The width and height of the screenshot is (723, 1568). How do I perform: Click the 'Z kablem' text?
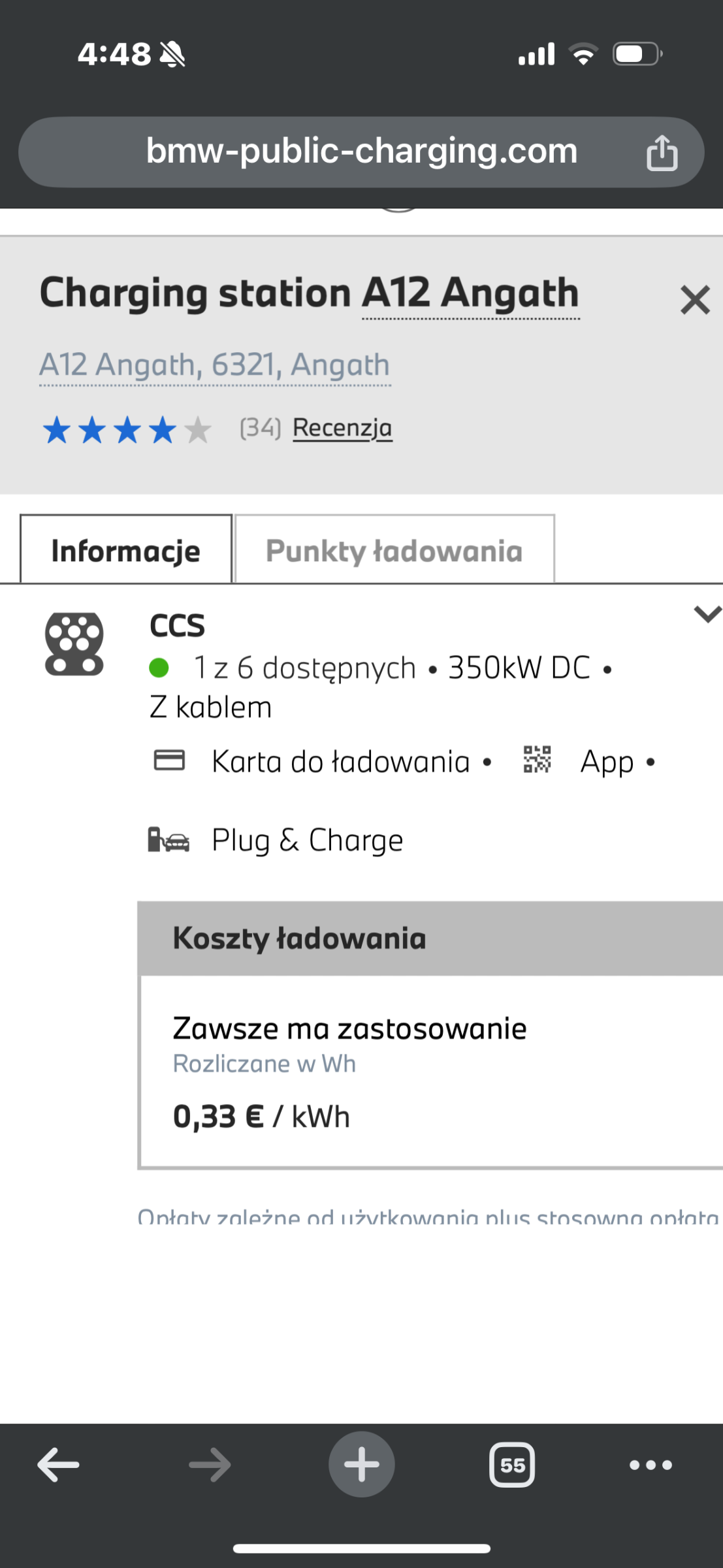211,708
